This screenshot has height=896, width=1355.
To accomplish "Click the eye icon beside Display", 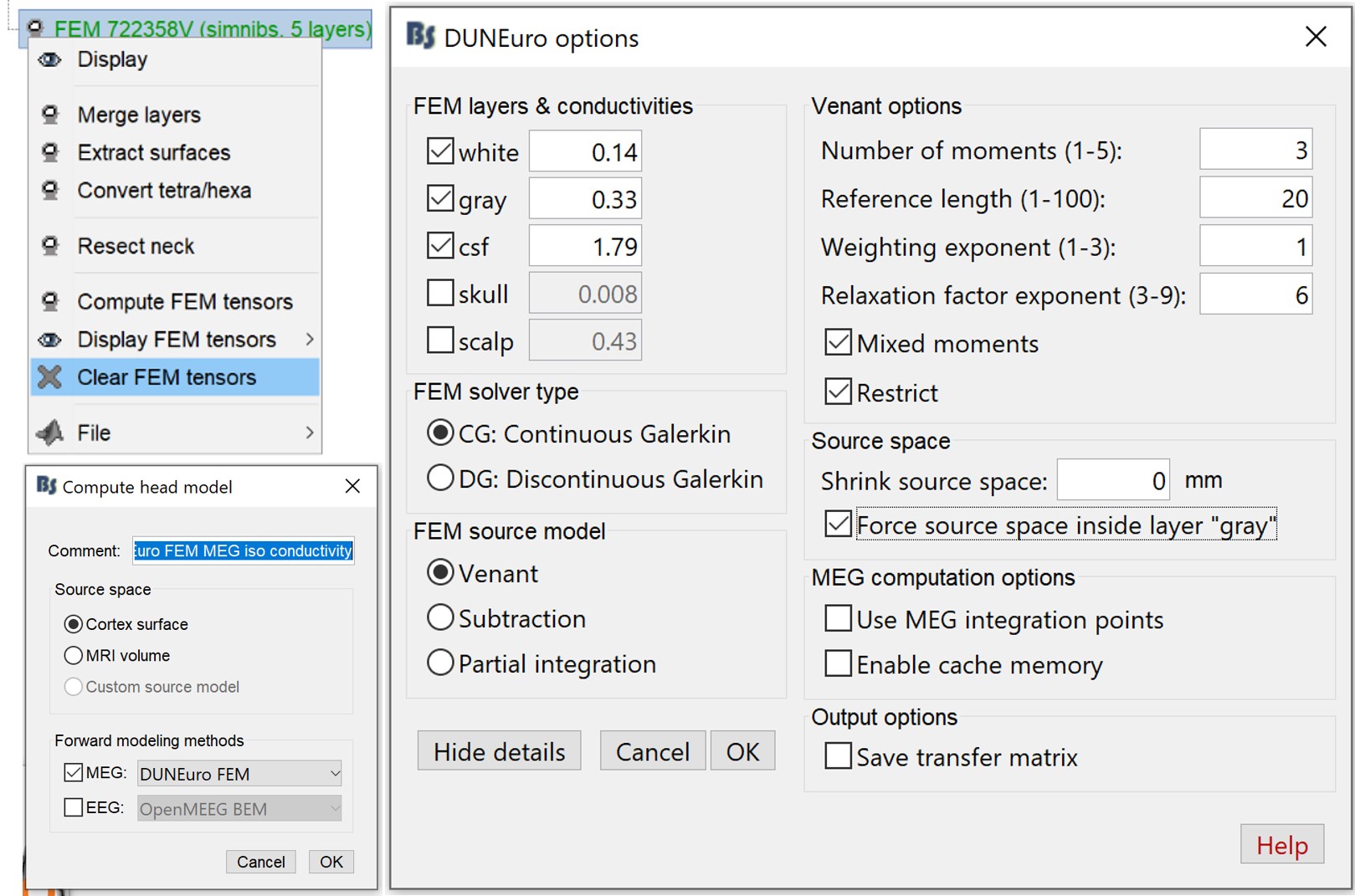I will (50, 59).
